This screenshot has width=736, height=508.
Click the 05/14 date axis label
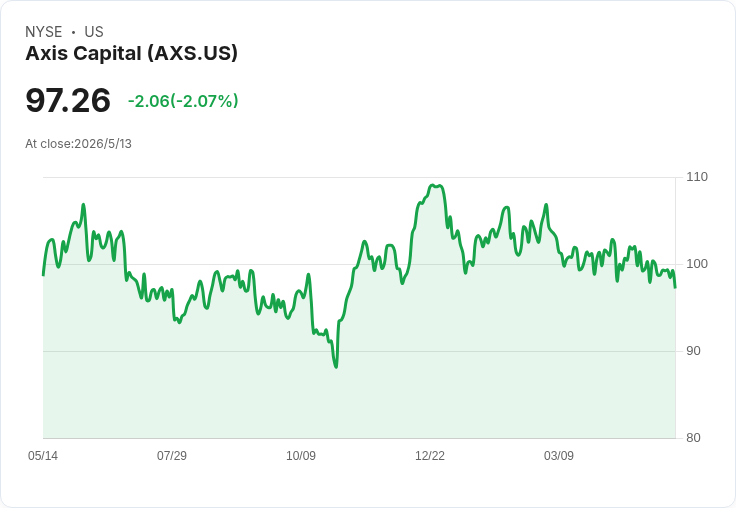43,455
